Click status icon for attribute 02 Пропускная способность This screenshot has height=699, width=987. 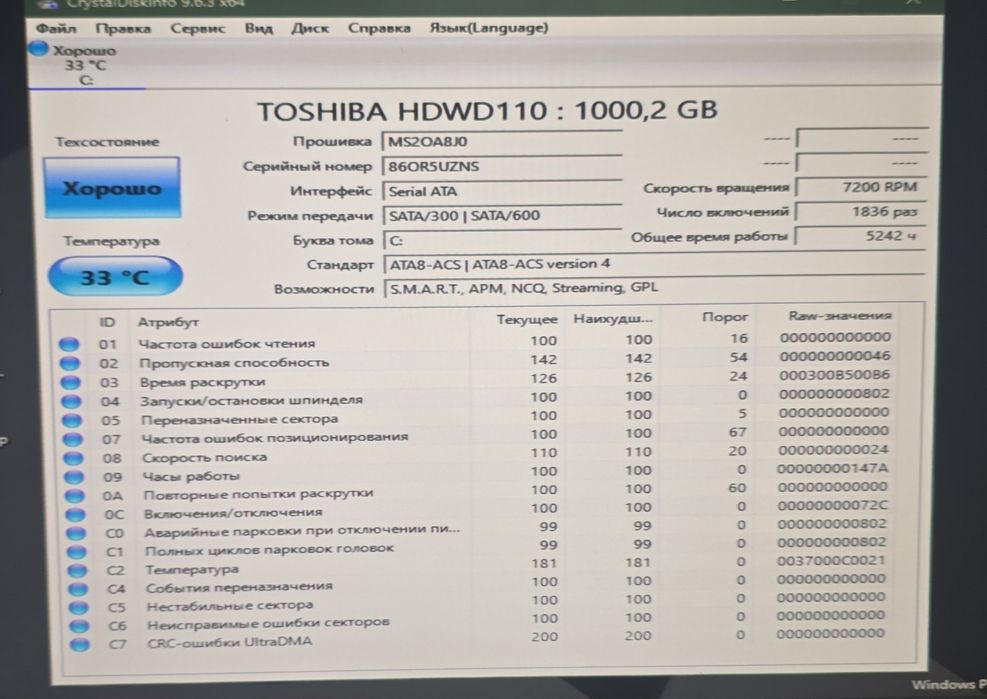click(x=69, y=363)
